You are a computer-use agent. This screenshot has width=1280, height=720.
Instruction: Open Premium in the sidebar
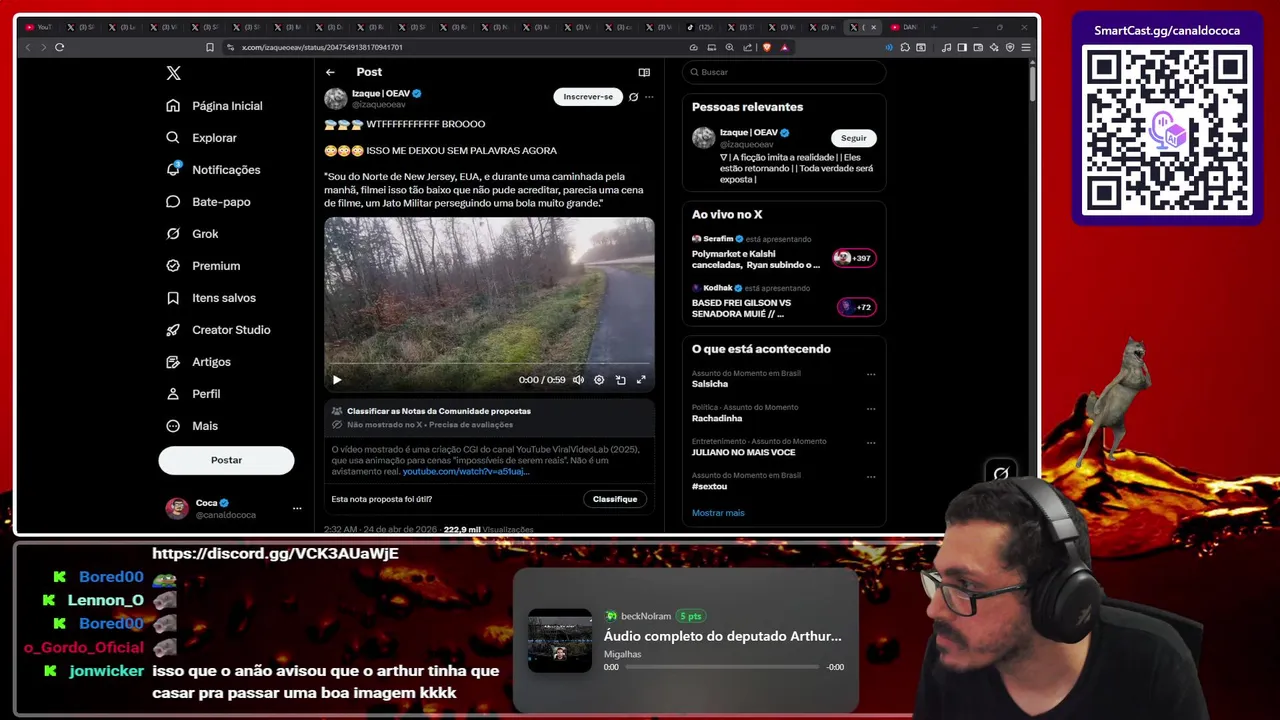pos(203,266)
